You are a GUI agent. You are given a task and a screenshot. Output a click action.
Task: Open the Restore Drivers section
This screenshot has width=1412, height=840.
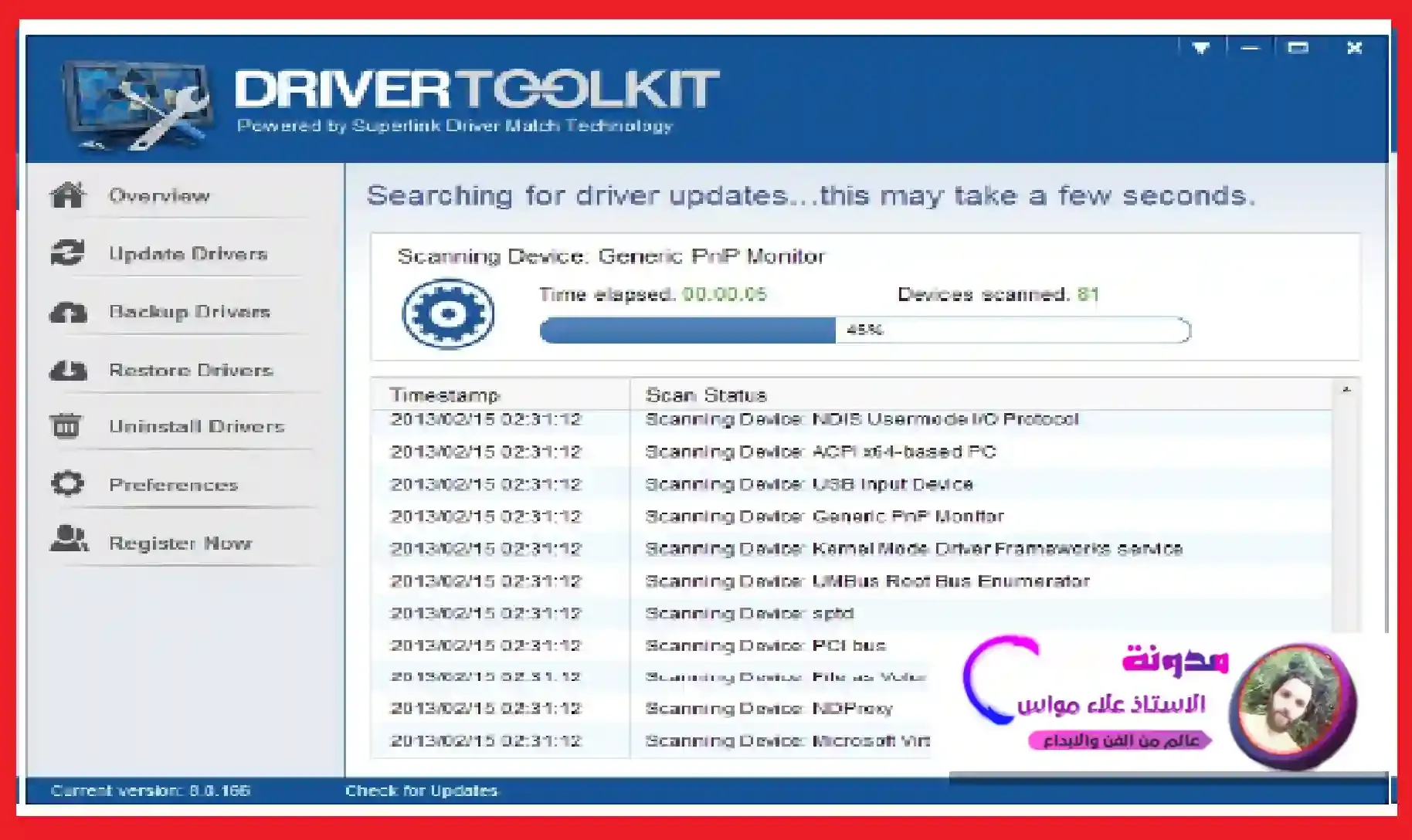click(191, 370)
